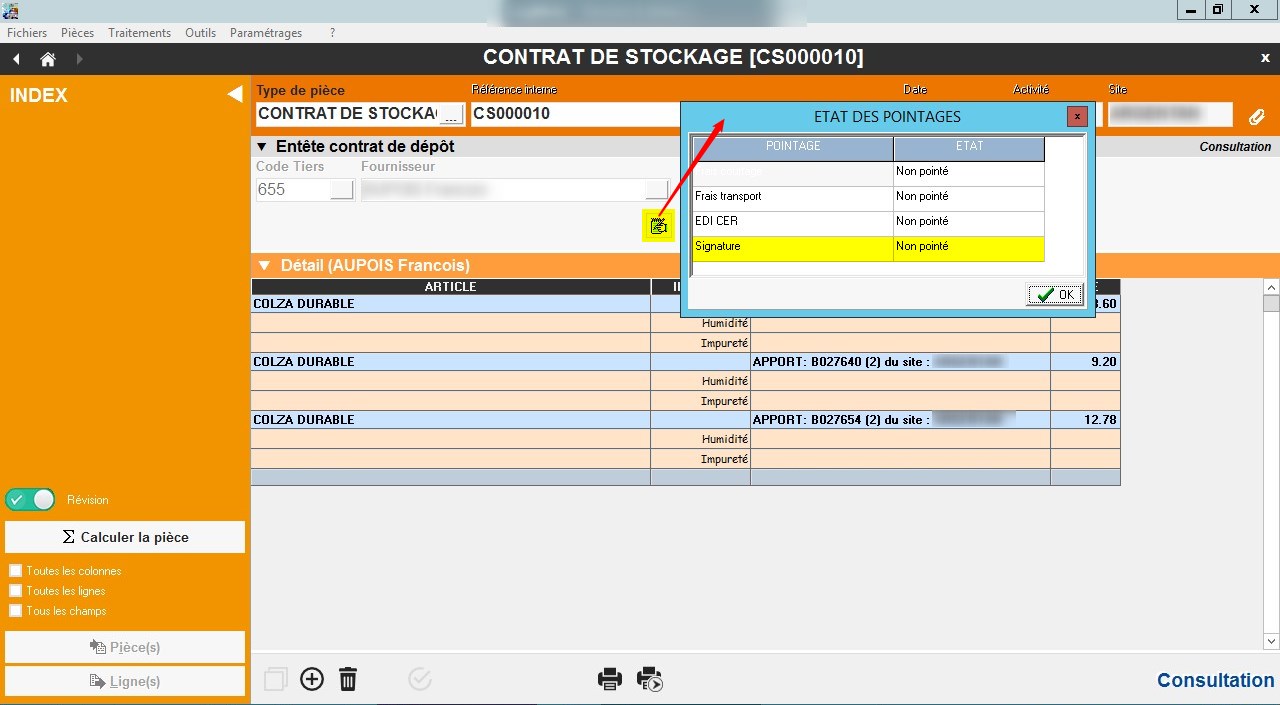Open the Traitements menu
This screenshot has height=705, width=1280.
pyautogui.click(x=139, y=33)
